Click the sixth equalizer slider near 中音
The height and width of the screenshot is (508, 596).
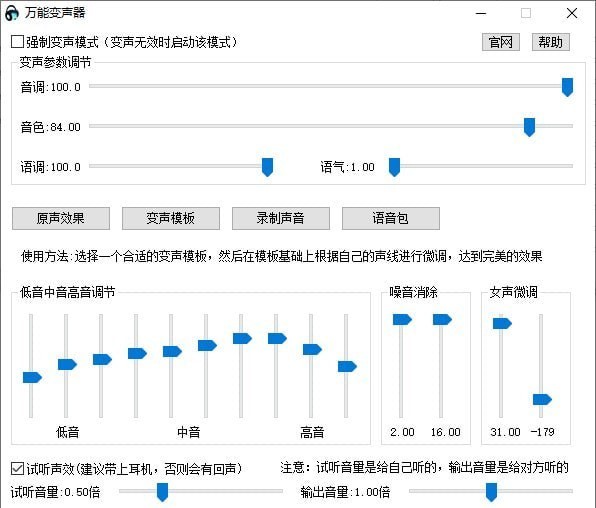click(207, 345)
